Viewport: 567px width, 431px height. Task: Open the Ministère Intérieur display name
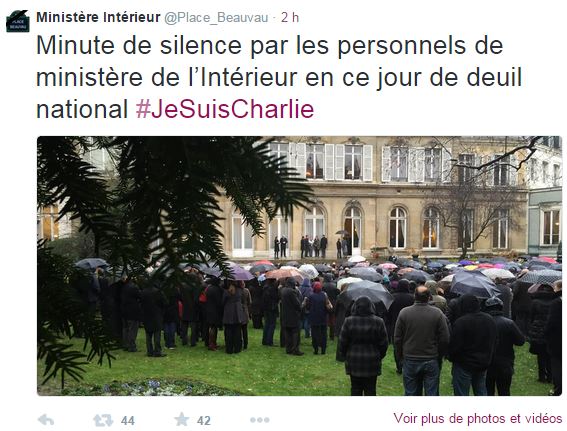pyautogui.click(x=98, y=17)
